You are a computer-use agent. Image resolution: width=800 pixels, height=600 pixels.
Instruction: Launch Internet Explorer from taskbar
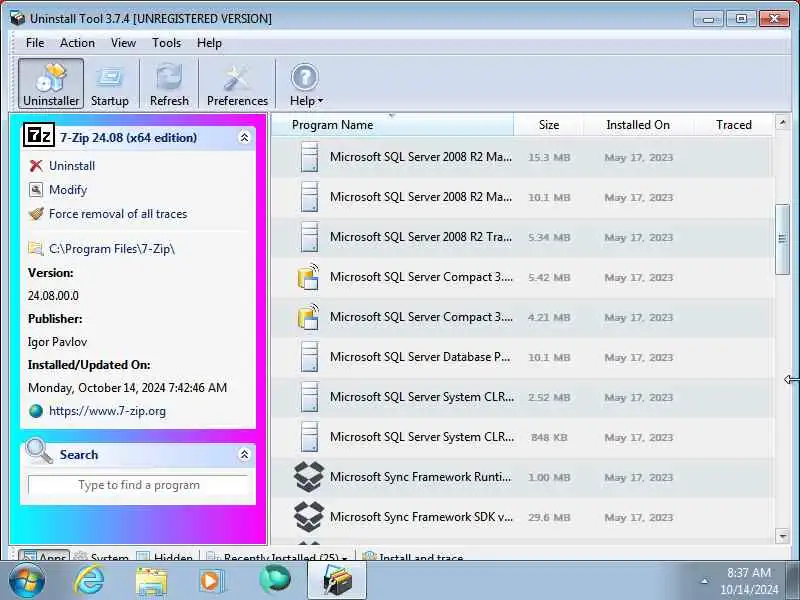[x=90, y=581]
